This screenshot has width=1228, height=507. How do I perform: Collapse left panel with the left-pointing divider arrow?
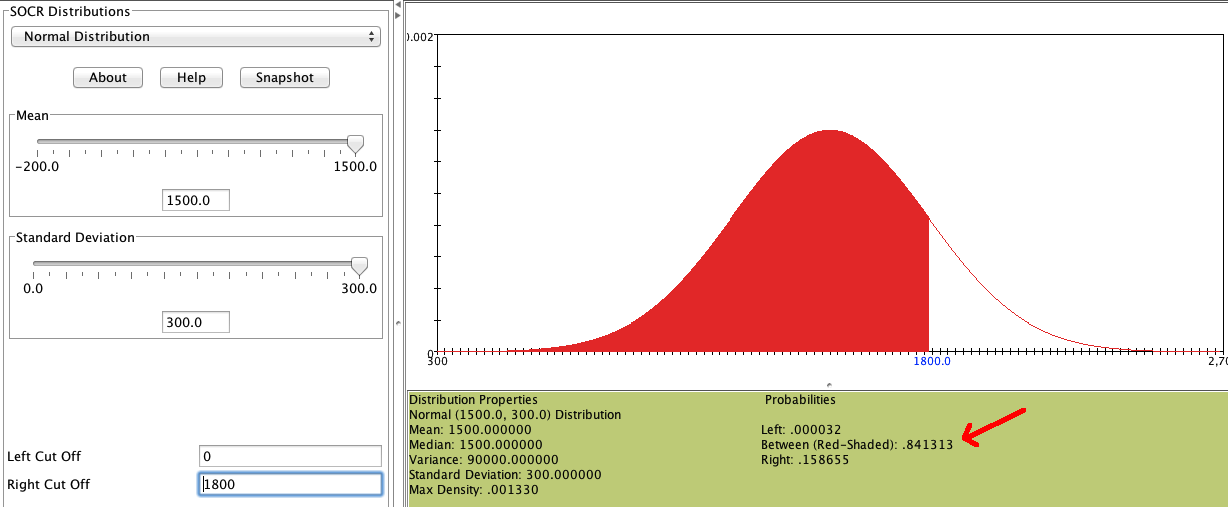click(x=398, y=5)
